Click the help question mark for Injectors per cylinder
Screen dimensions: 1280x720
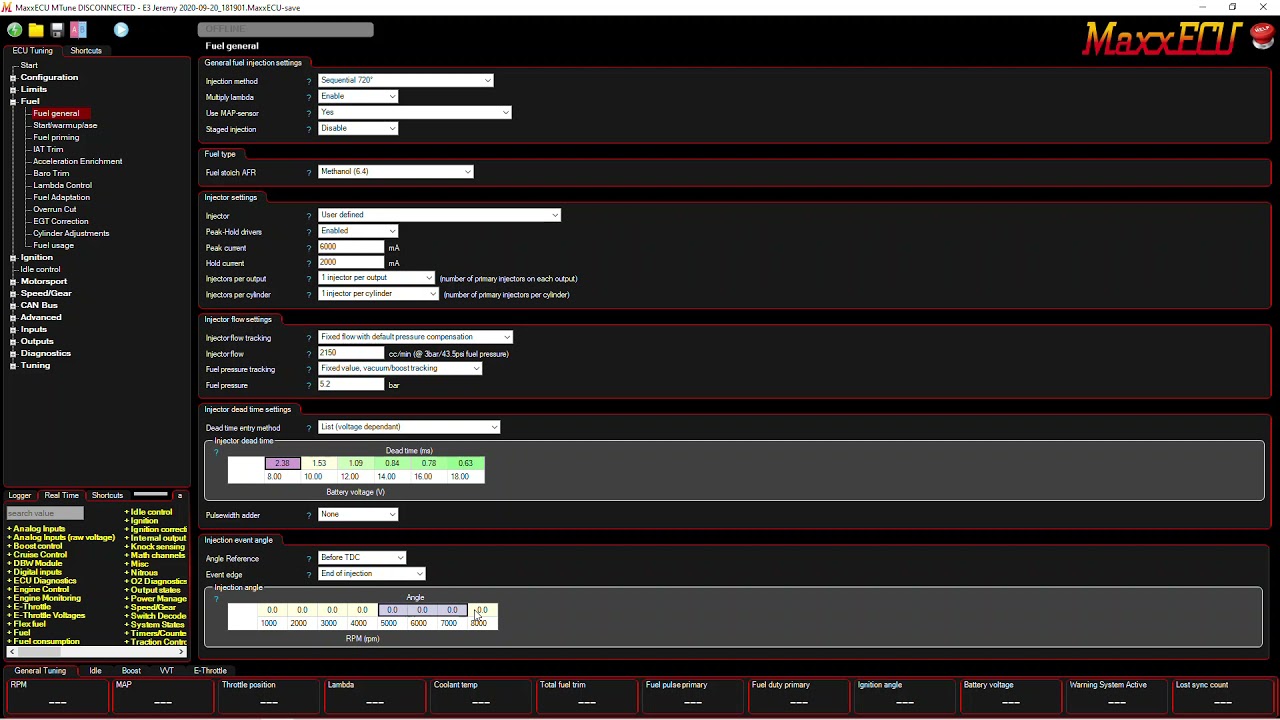[x=309, y=294]
